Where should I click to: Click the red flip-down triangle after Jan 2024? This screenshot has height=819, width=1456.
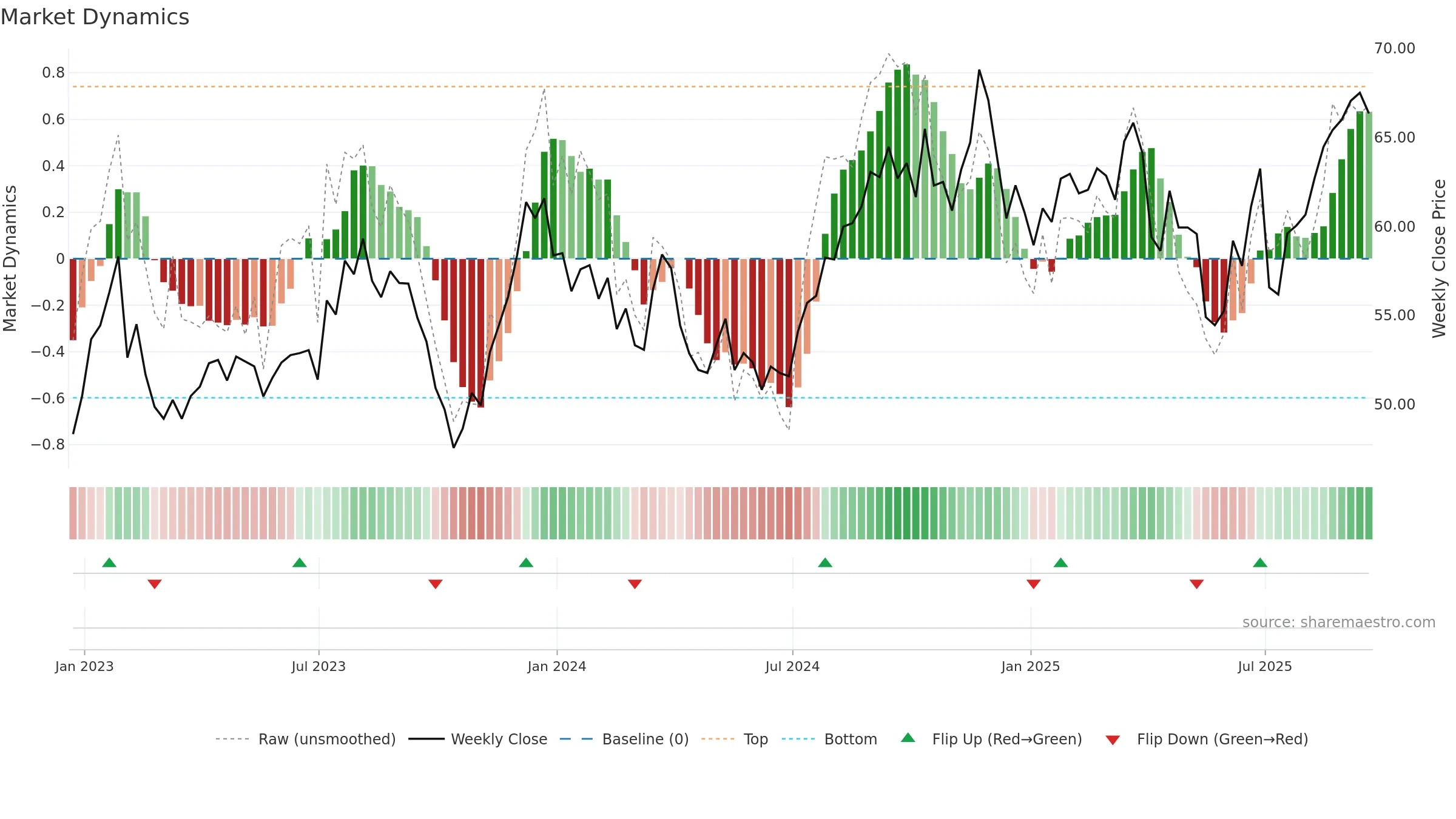(x=635, y=584)
